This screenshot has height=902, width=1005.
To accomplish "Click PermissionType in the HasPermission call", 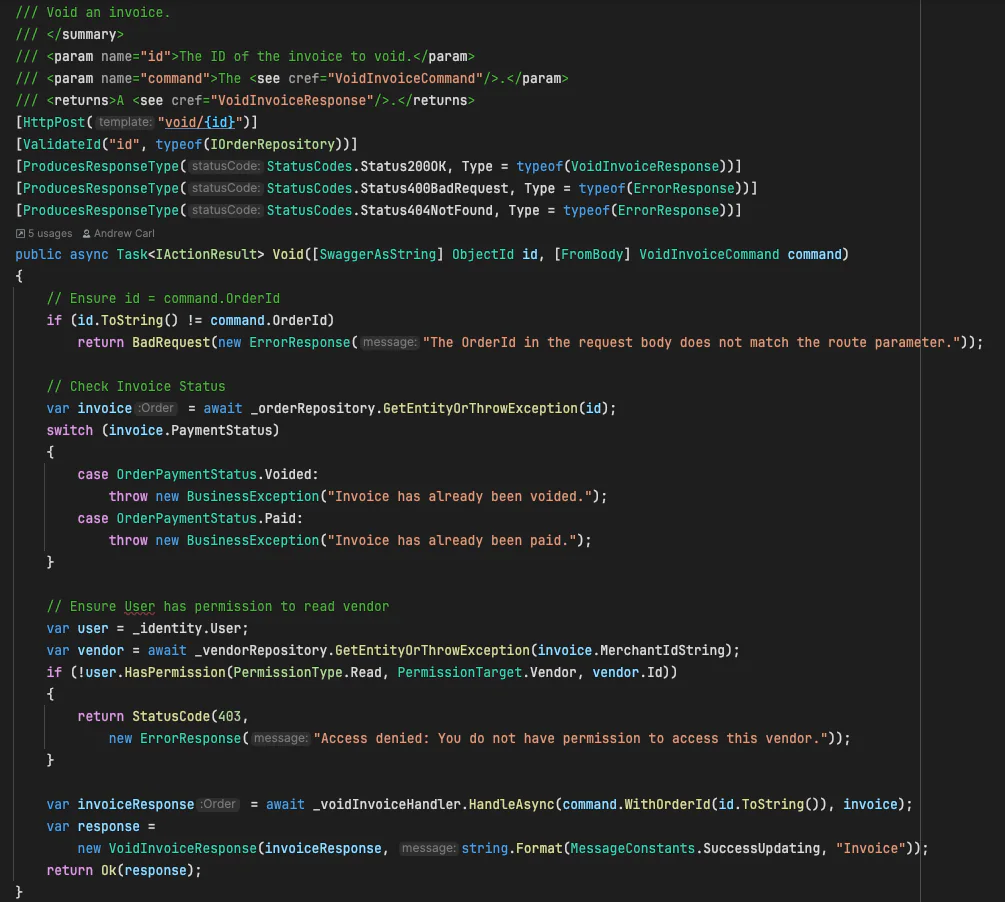I will click(x=288, y=672).
